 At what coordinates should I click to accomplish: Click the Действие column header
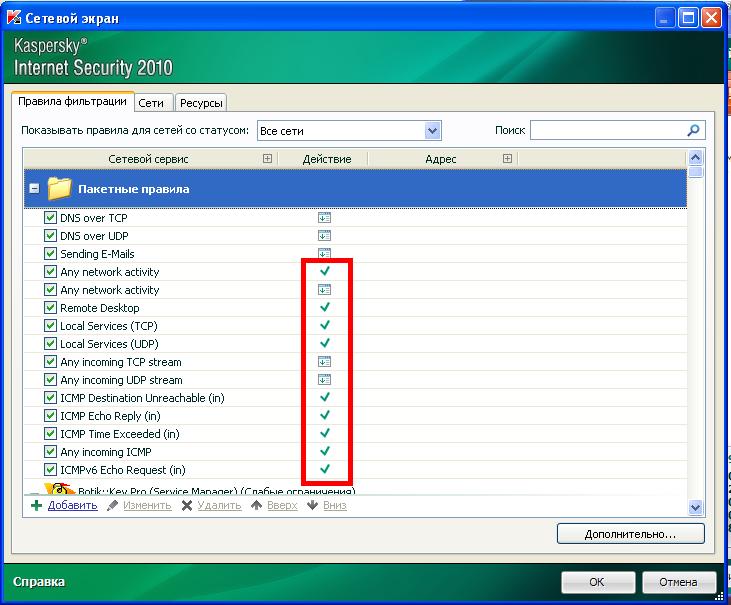tap(326, 159)
